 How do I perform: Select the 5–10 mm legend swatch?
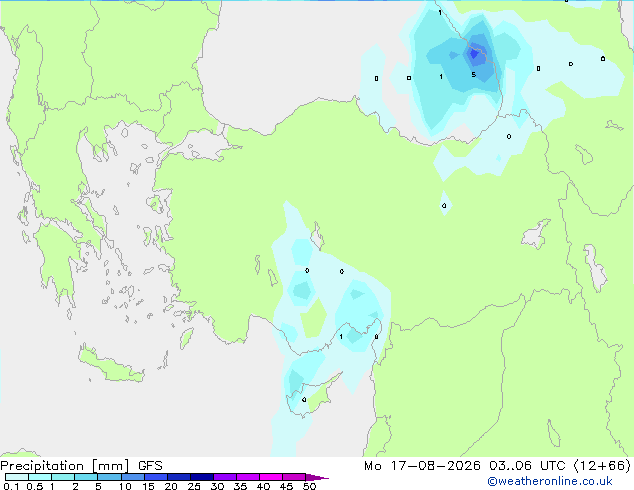coord(109,477)
